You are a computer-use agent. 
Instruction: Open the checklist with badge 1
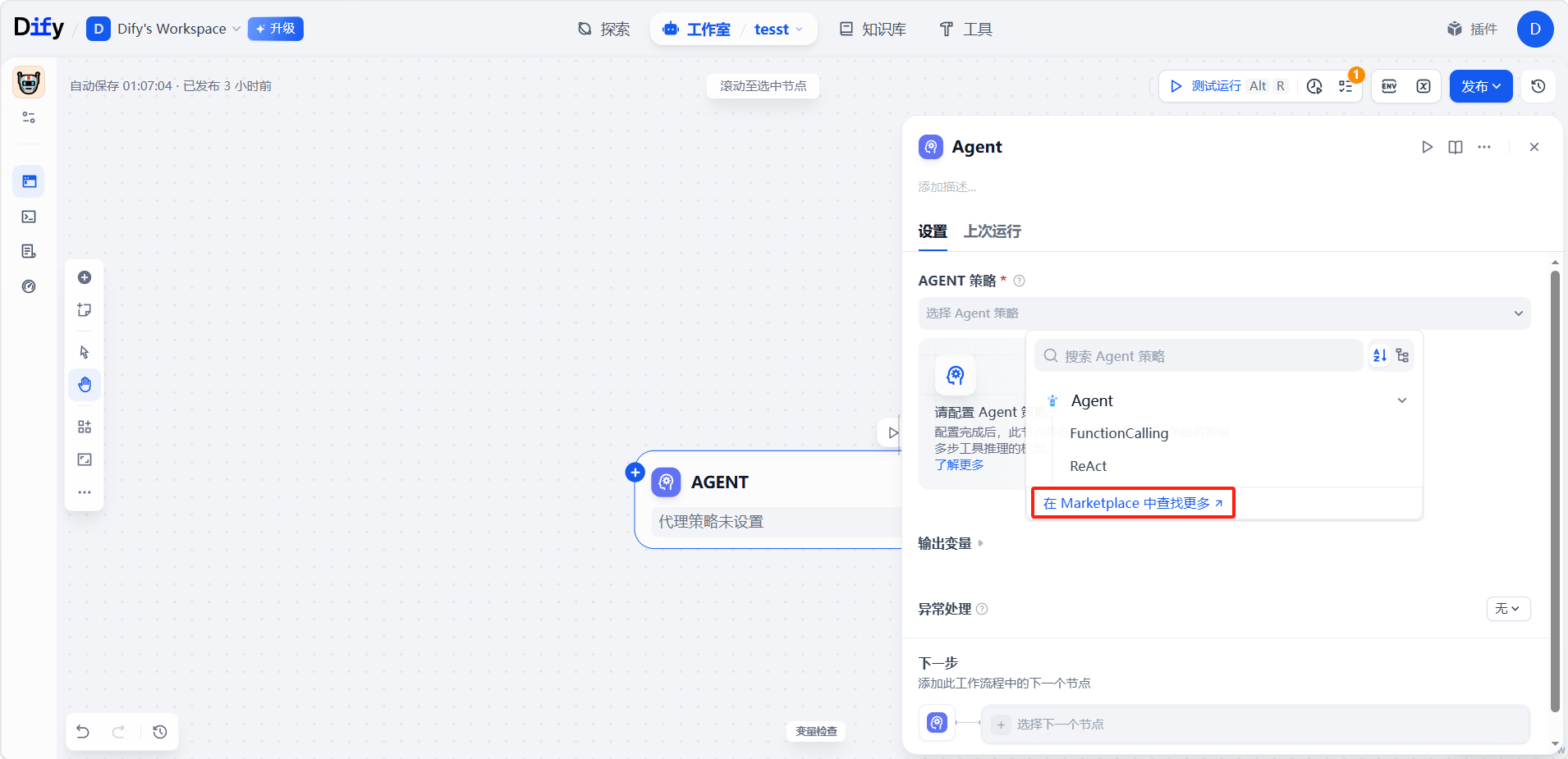1346,86
